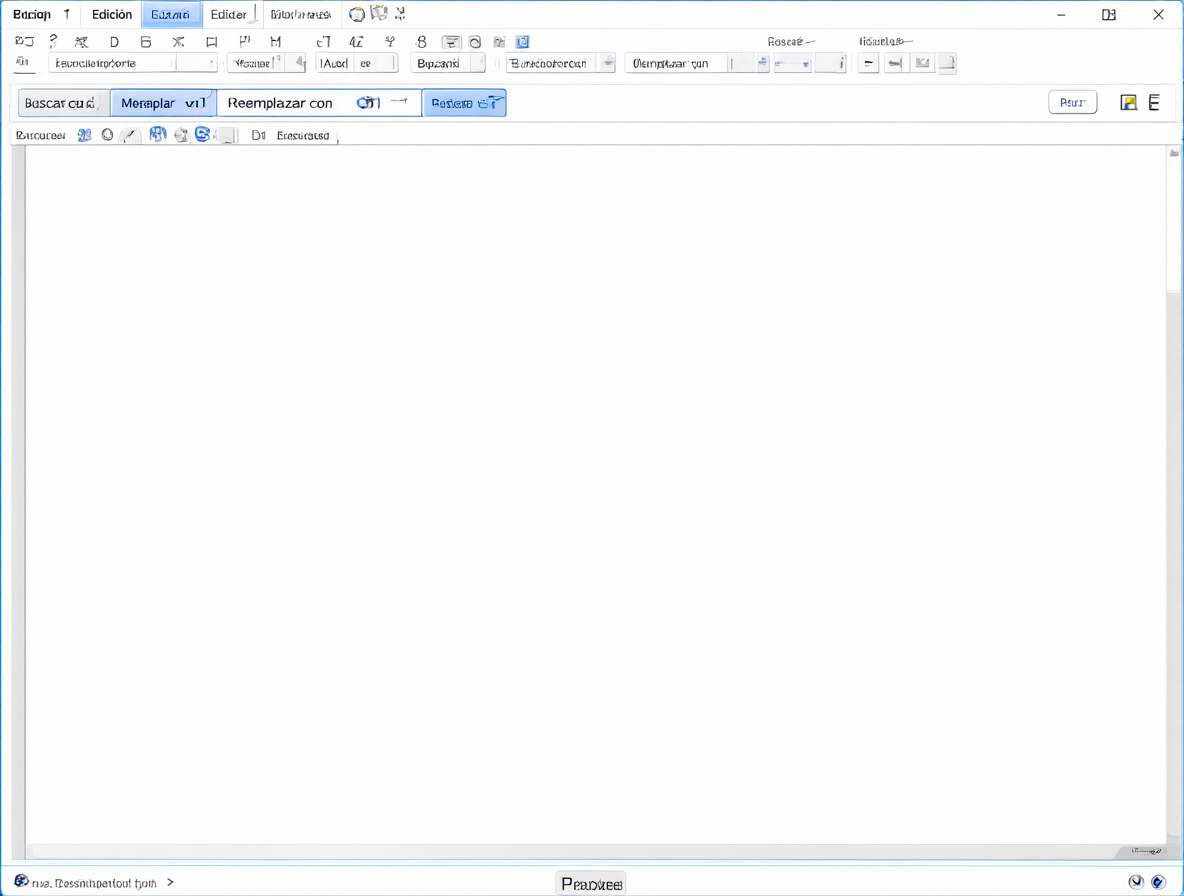Click the Erasuraso label in third toolbar

click(303, 136)
